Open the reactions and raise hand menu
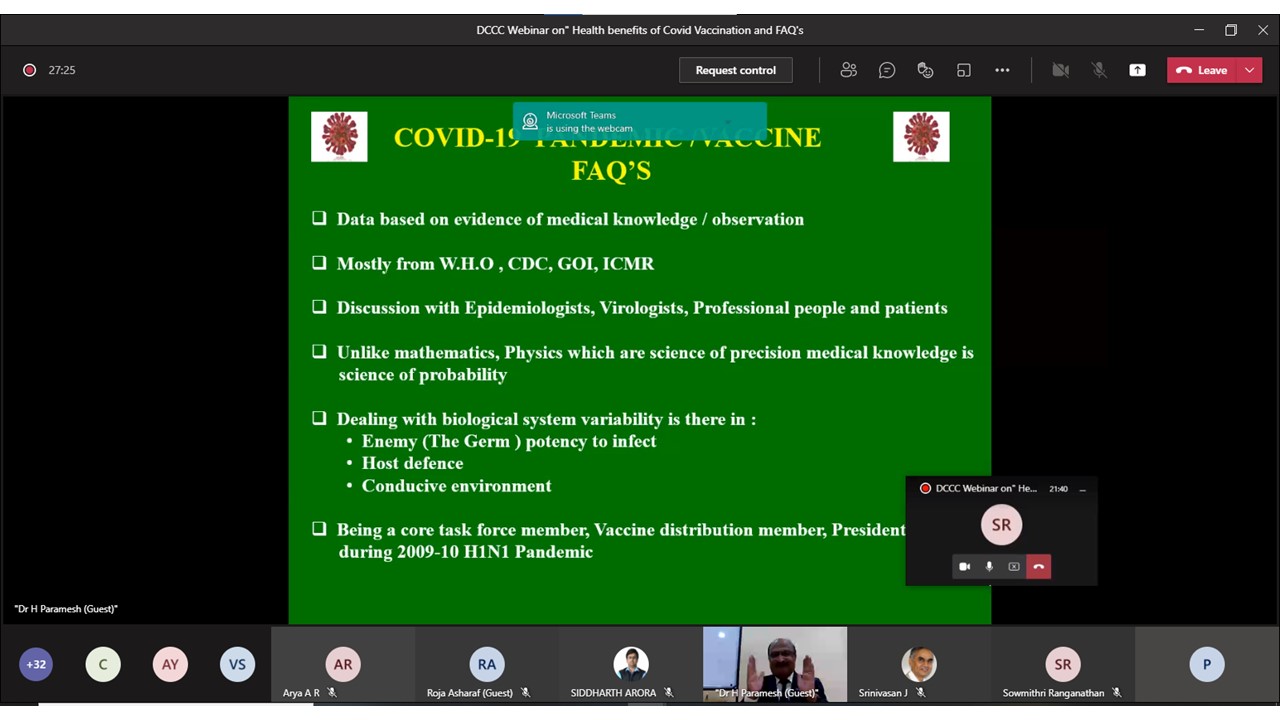 pyautogui.click(x=925, y=70)
